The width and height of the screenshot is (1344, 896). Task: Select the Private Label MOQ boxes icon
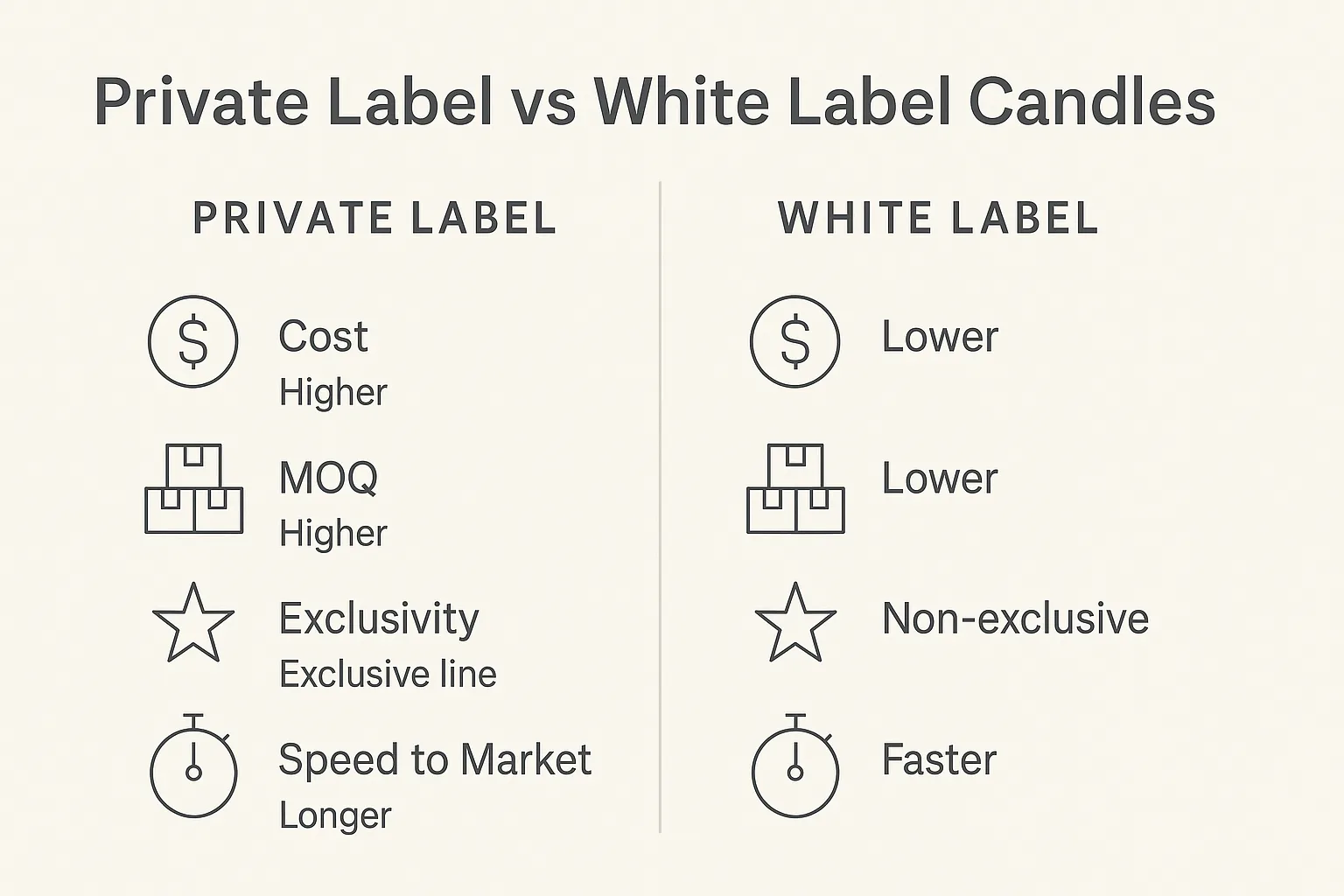(x=193, y=489)
